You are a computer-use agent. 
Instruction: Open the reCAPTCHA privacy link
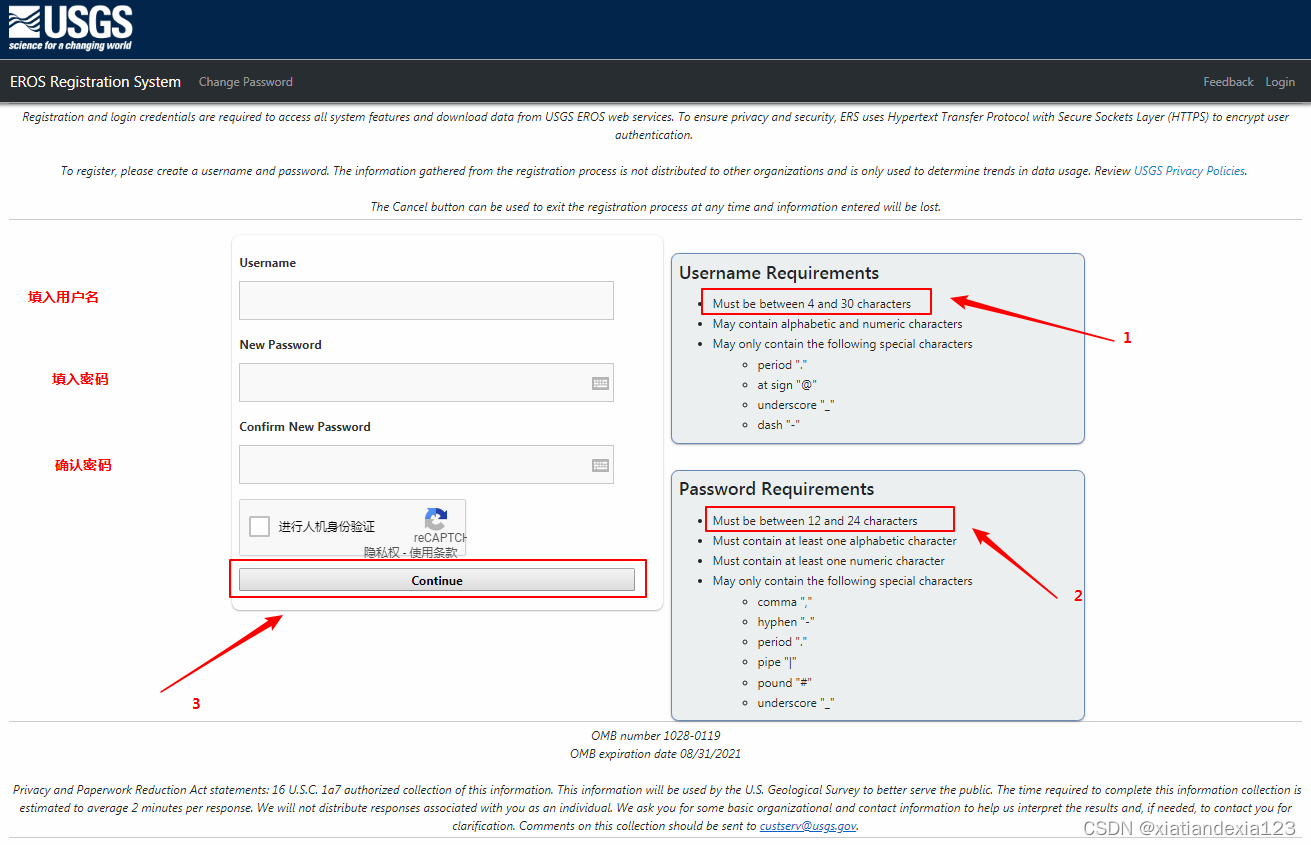383,552
